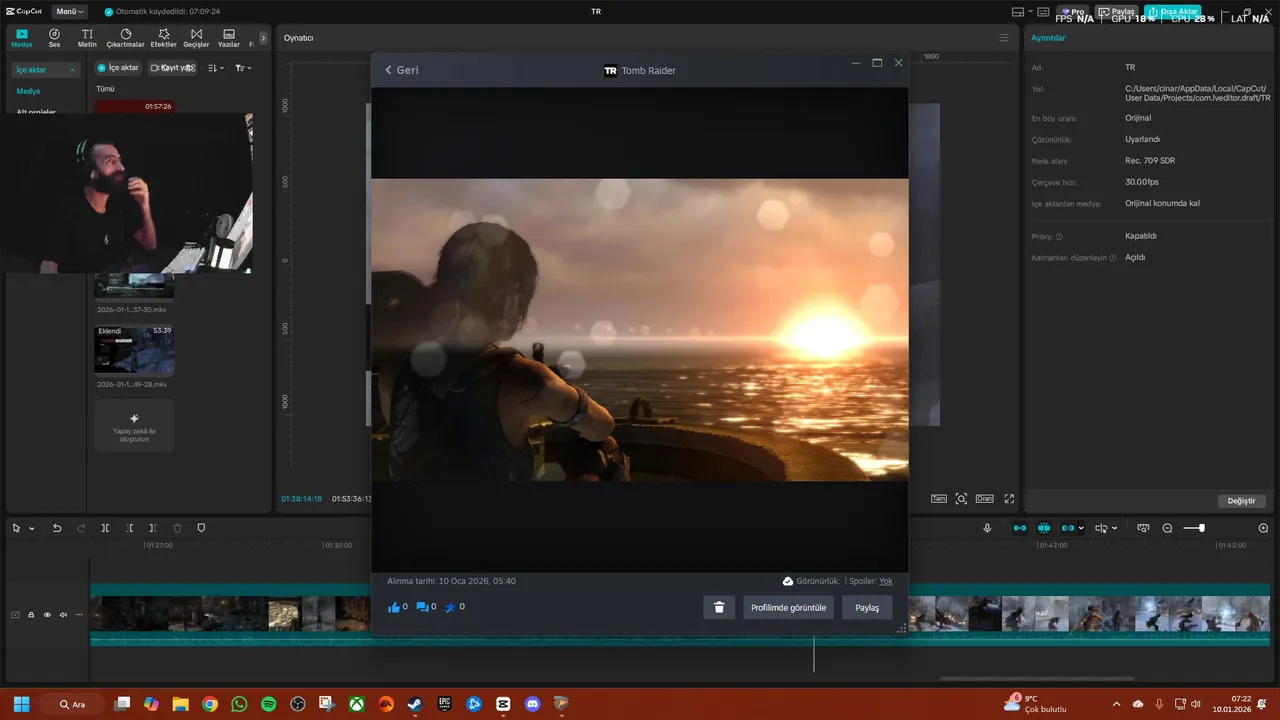Click the timeline caption track icon

pyautogui.click(x=1143, y=528)
